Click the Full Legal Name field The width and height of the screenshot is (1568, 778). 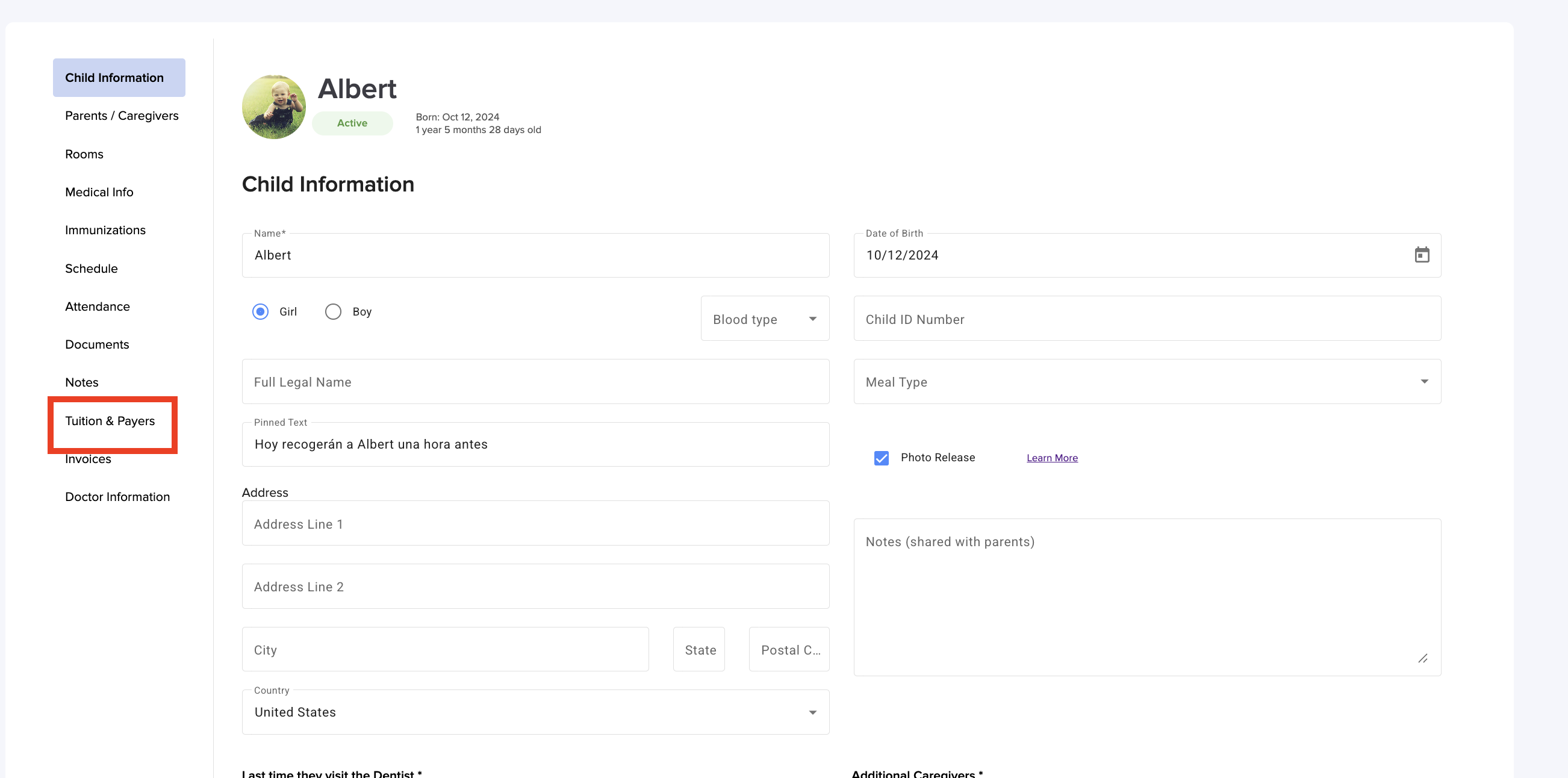535,382
